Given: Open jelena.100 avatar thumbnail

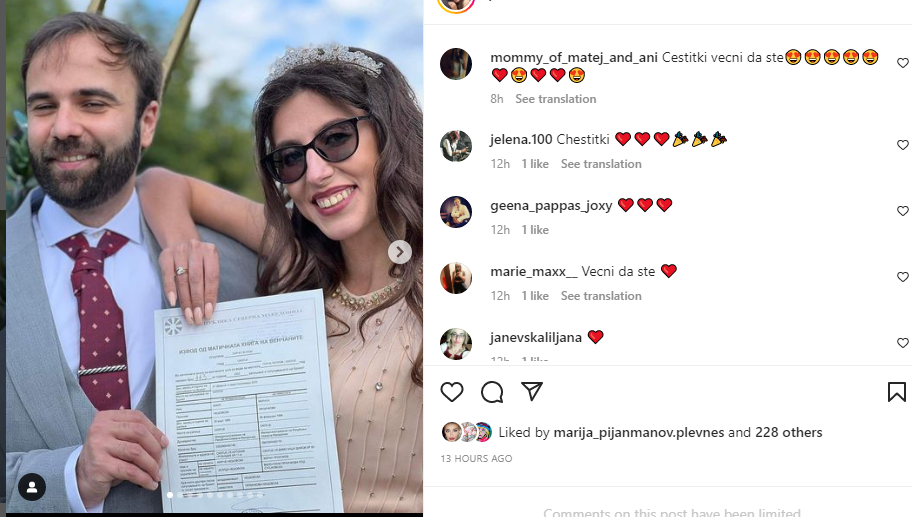Looking at the screenshot, I should coord(456,145).
